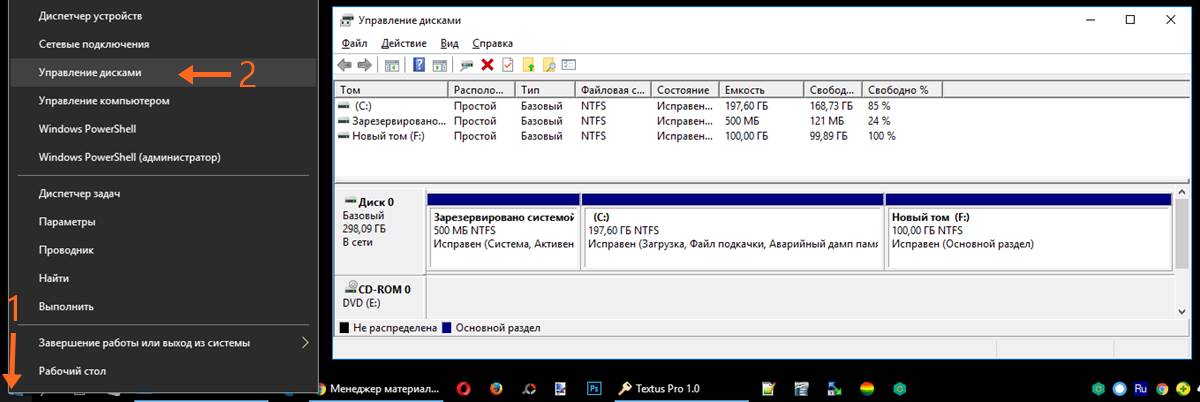This screenshot has height=402, width=1200.
Task: Click the Forward arrow in the toolbar
Action: [364, 65]
